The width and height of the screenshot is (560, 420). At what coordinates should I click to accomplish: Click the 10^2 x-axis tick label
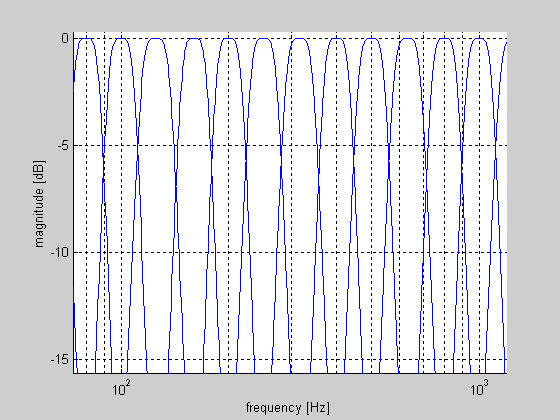pos(121,388)
